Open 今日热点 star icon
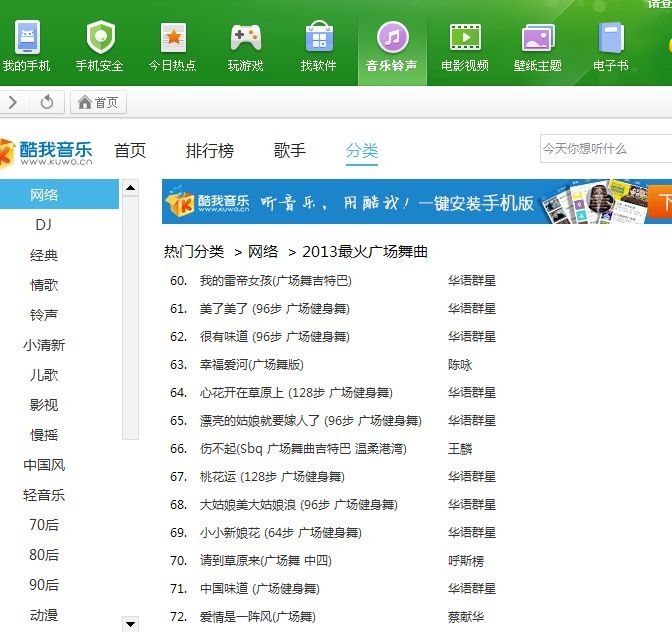Image resolution: width=672 pixels, height=632 pixels. tap(172, 39)
